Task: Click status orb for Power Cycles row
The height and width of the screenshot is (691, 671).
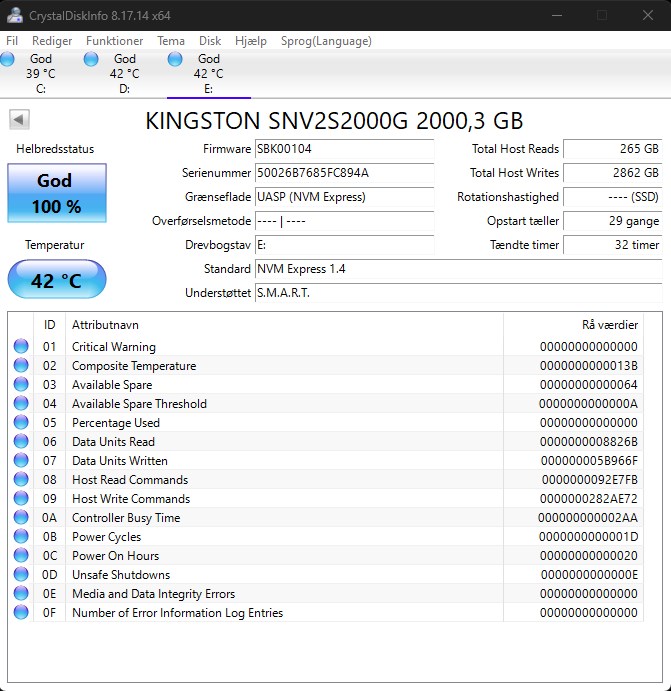Action: (21, 536)
